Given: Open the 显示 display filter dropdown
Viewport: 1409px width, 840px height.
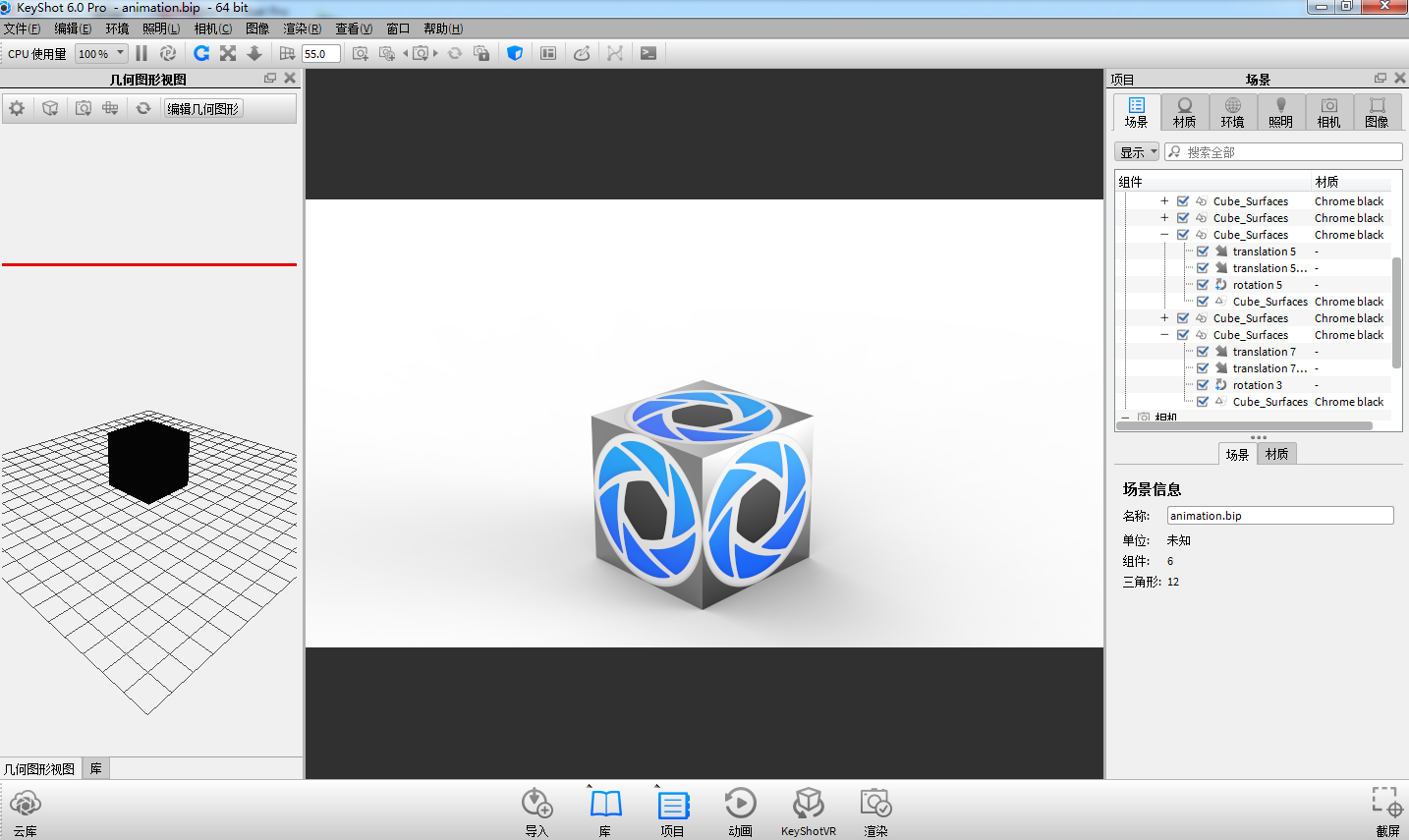Looking at the screenshot, I should pos(1137,152).
